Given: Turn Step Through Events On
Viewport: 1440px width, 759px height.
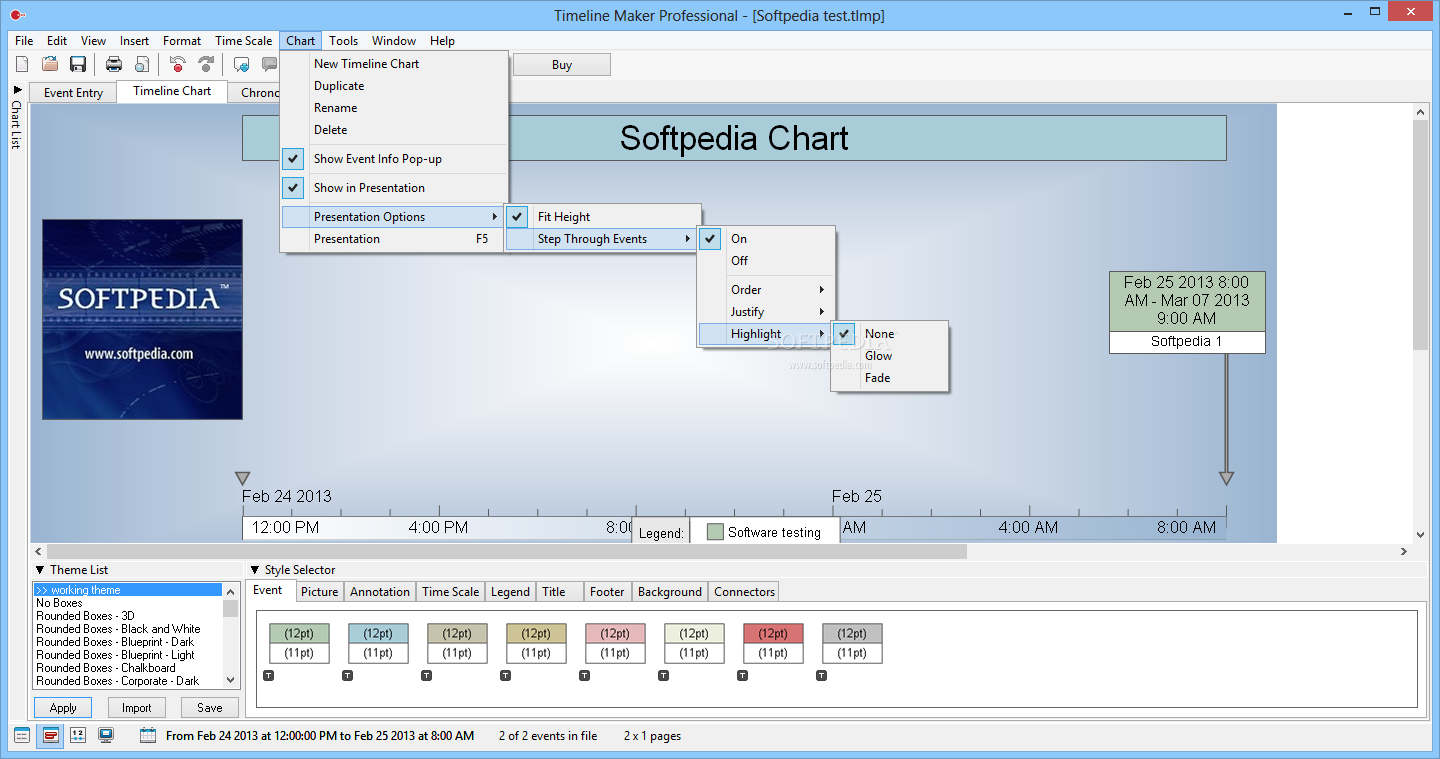Looking at the screenshot, I should click(x=766, y=239).
